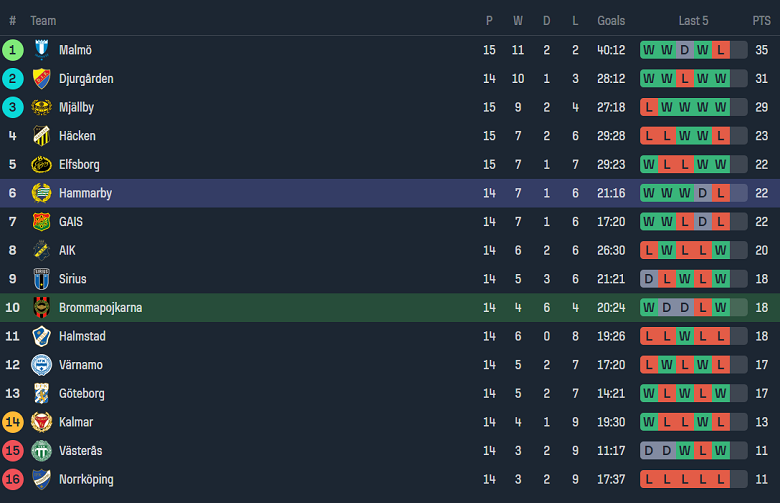Click Västerås's red position 15 badge
780x503 pixels.
coord(13,451)
